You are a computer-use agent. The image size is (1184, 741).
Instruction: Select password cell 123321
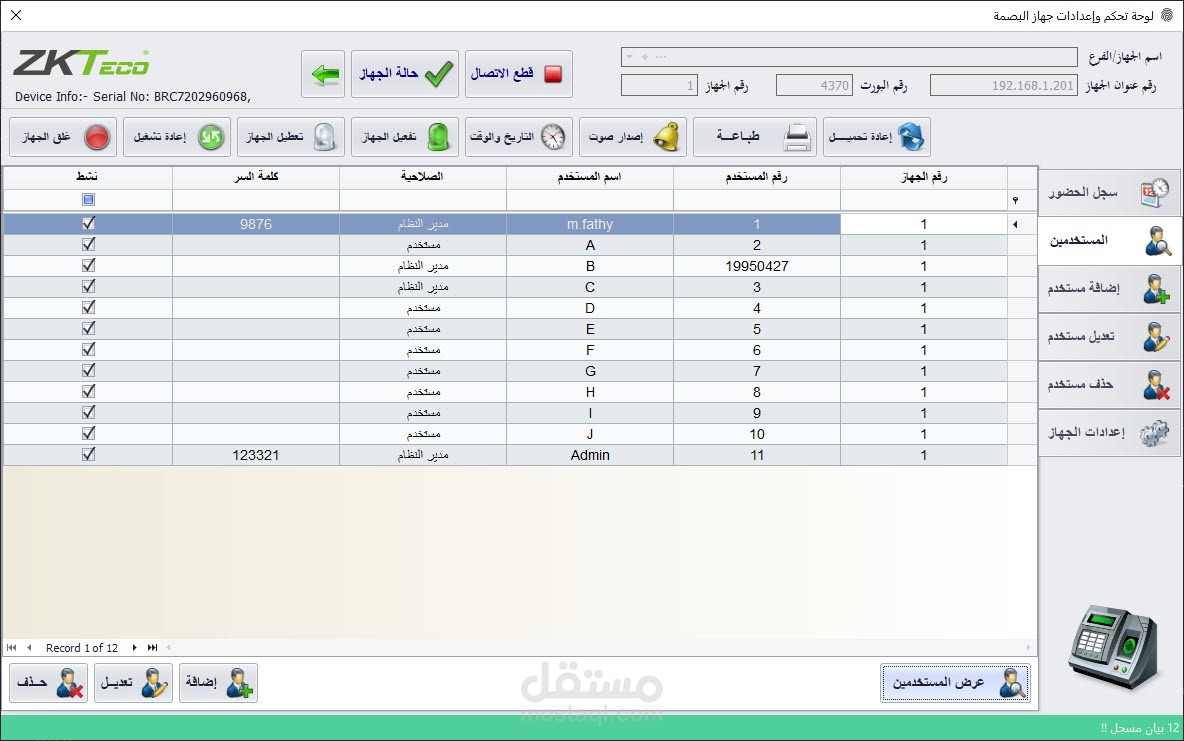(x=256, y=455)
